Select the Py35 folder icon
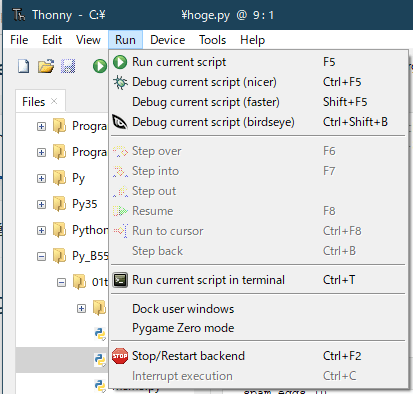The width and height of the screenshot is (413, 394). tap(59, 204)
